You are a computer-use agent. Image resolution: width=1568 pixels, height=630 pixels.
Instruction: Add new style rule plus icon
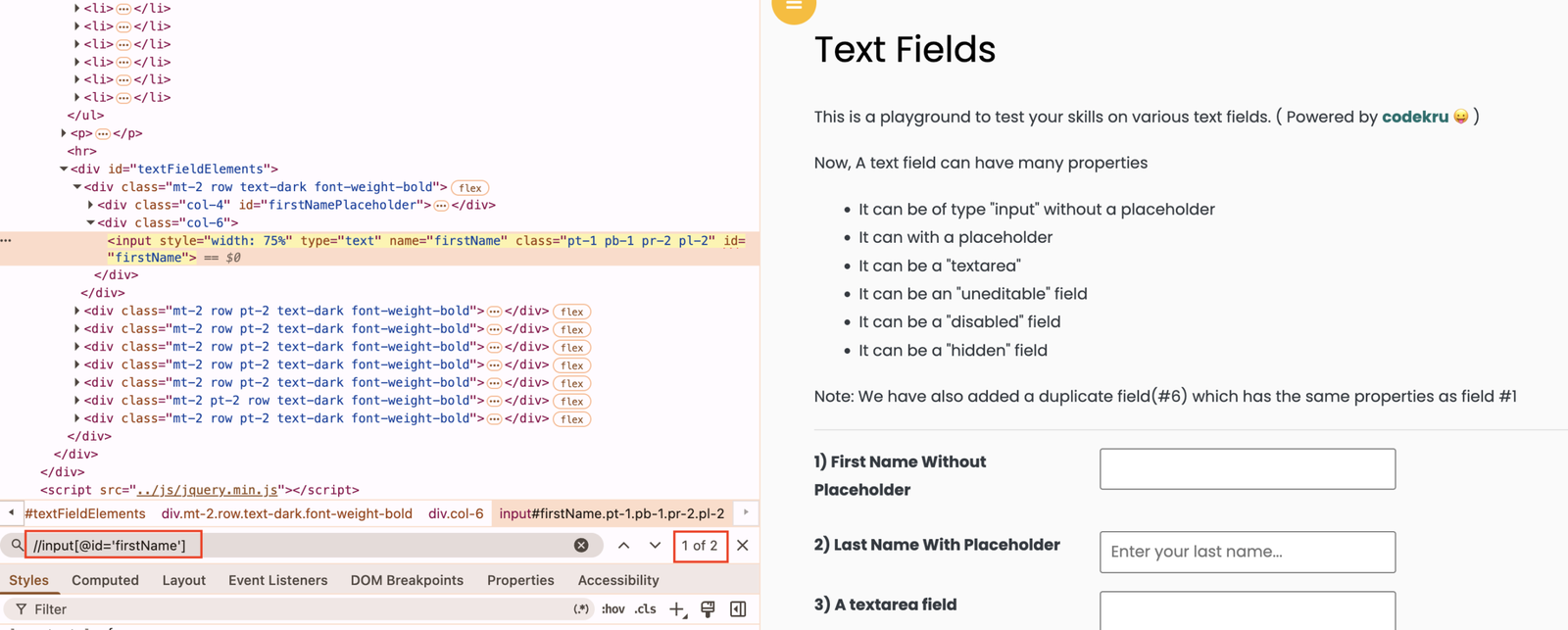pos(677,609)
